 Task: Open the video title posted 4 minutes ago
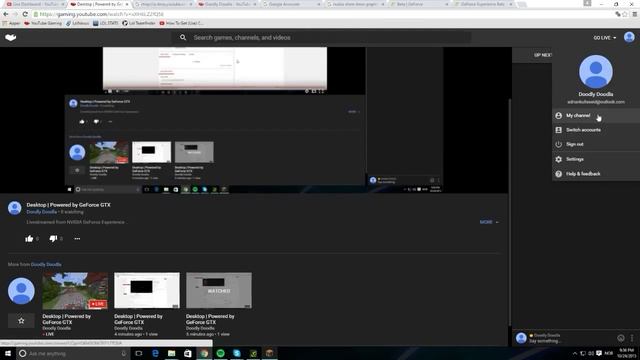(x=138, y=319)
